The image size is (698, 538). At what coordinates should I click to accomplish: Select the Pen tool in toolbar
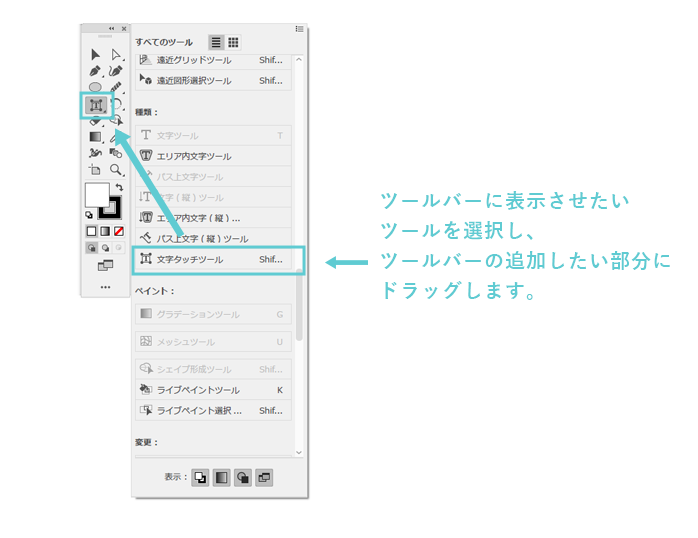pyautogui.click(x=96, y=72)
